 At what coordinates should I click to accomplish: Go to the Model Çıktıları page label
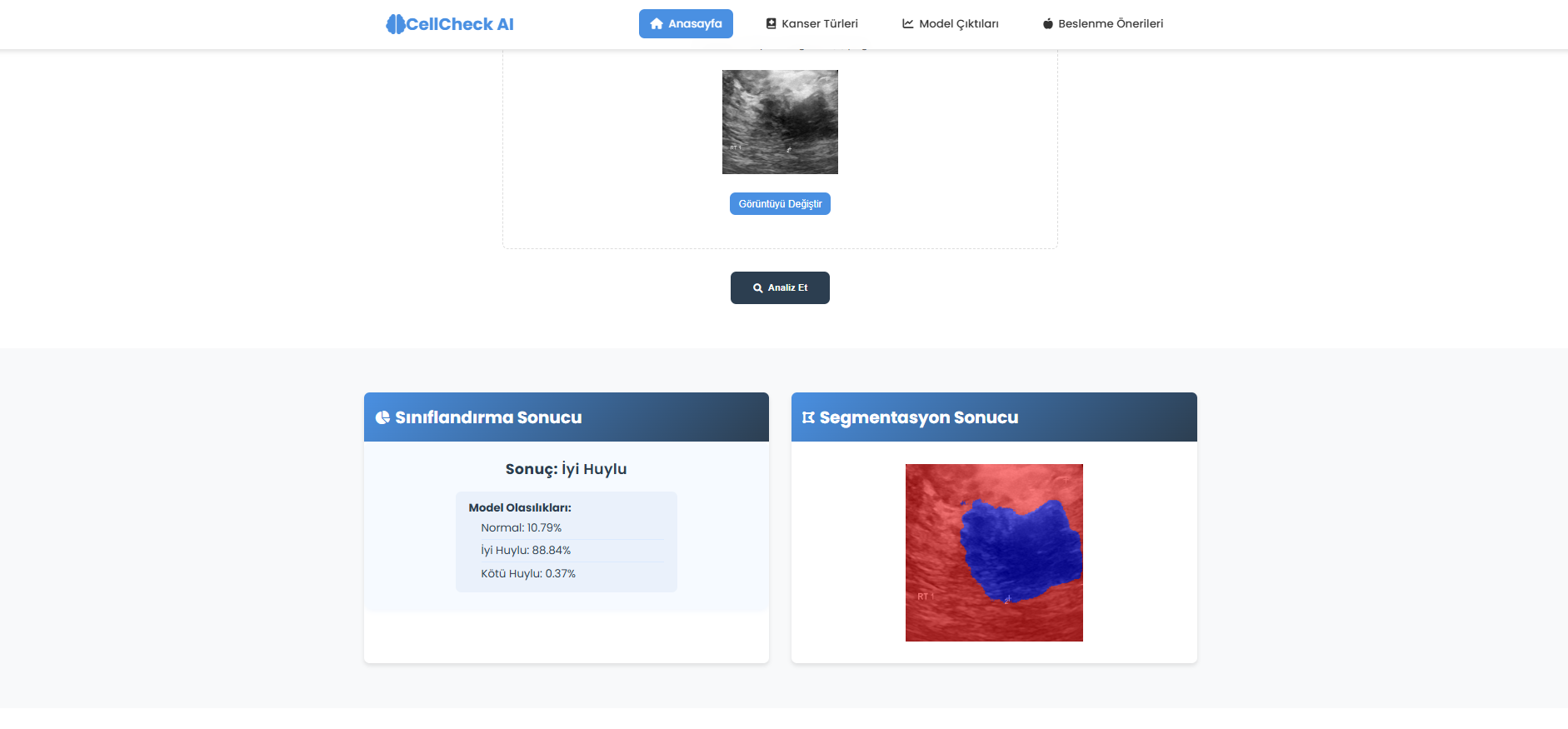tap(958, 24)
